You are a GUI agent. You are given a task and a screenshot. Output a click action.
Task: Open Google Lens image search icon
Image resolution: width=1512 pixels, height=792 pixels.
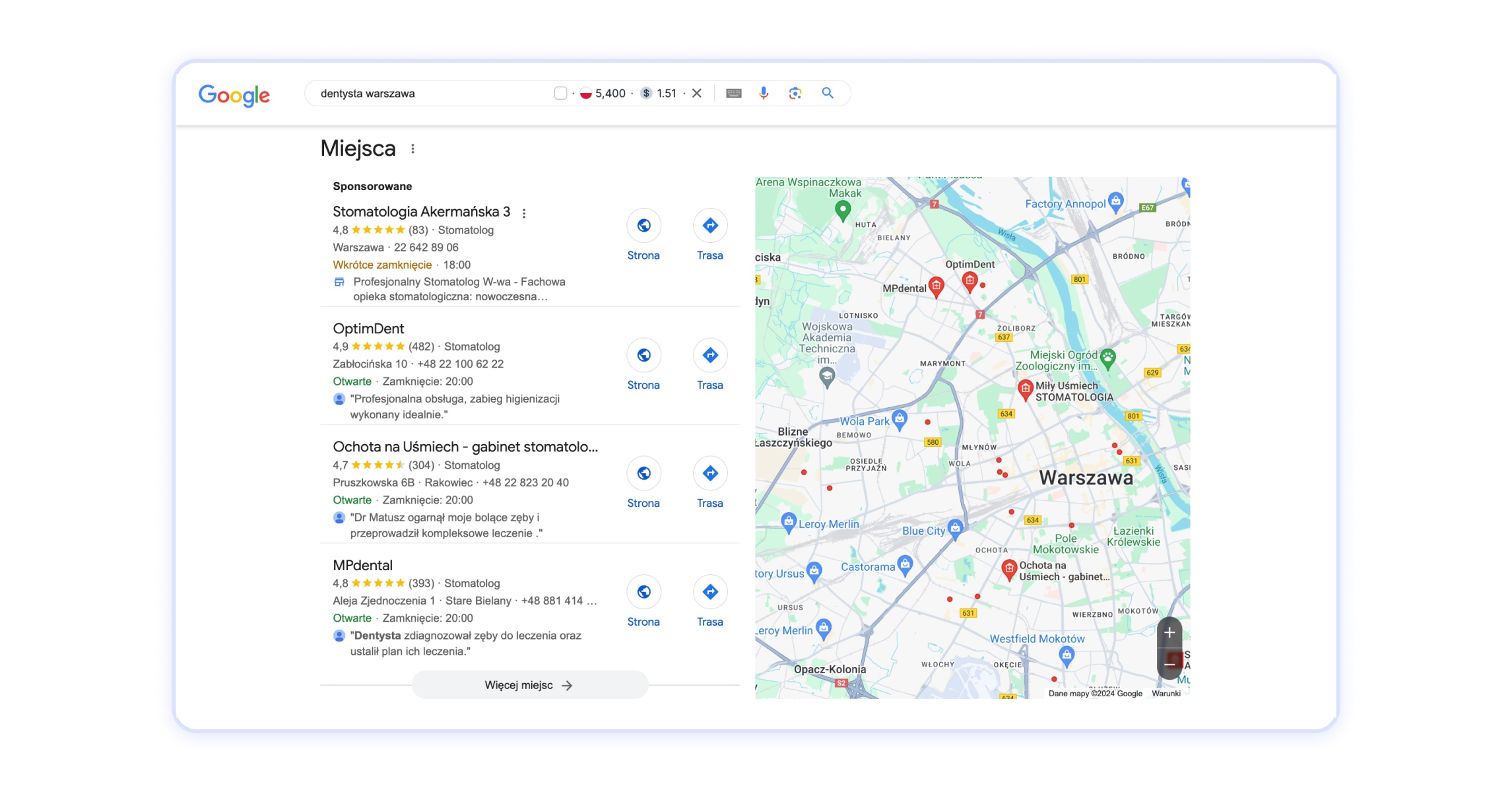coord(795,93)
